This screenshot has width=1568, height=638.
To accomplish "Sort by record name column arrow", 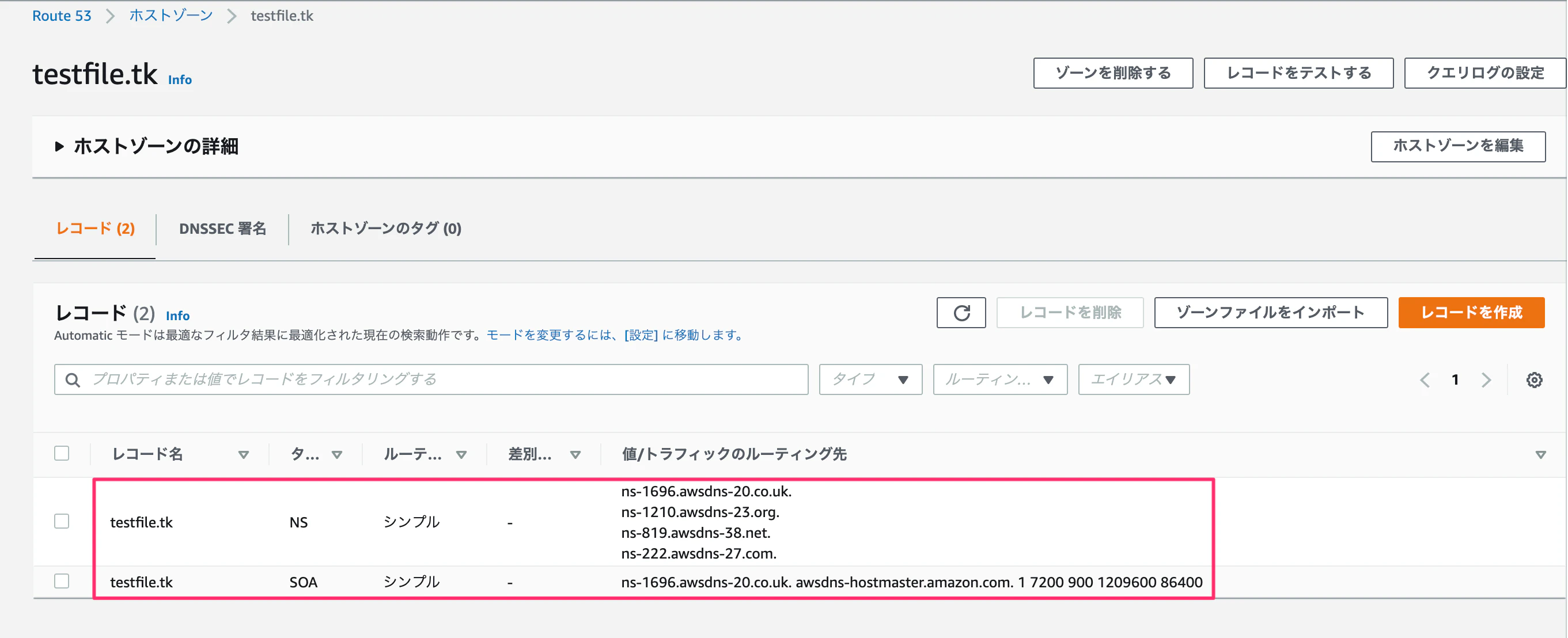I will click(244, 454).
